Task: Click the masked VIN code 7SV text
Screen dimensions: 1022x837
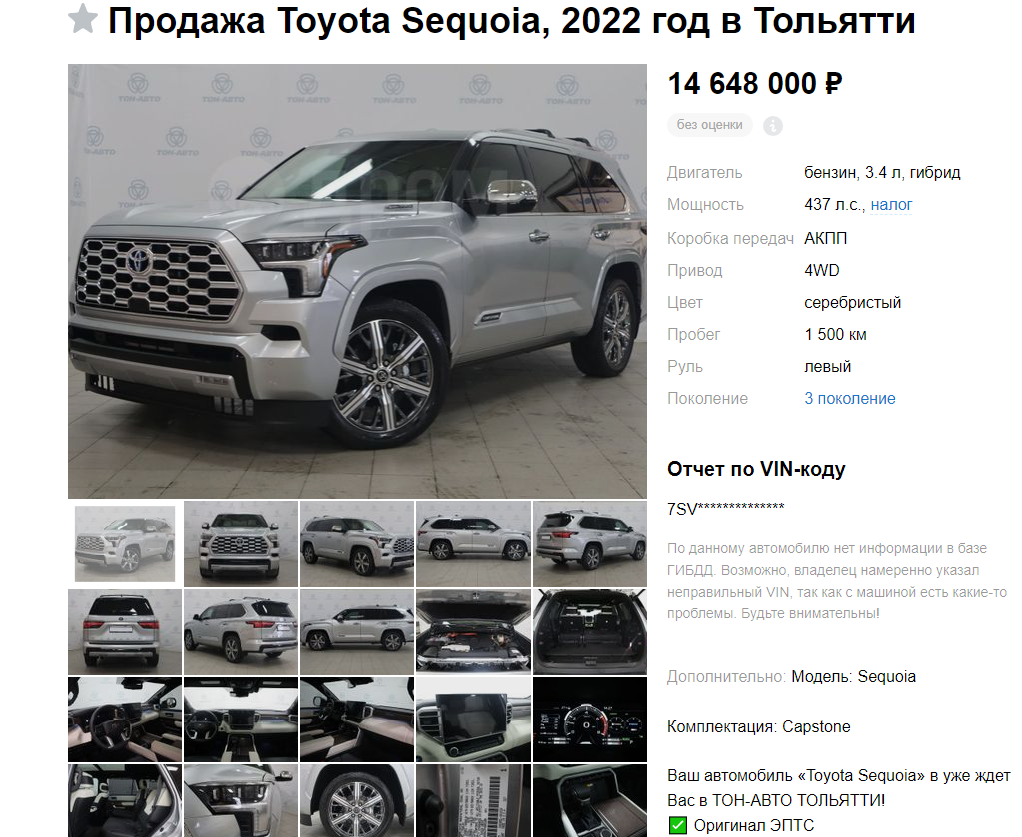Action: click(x=725, y=508)
